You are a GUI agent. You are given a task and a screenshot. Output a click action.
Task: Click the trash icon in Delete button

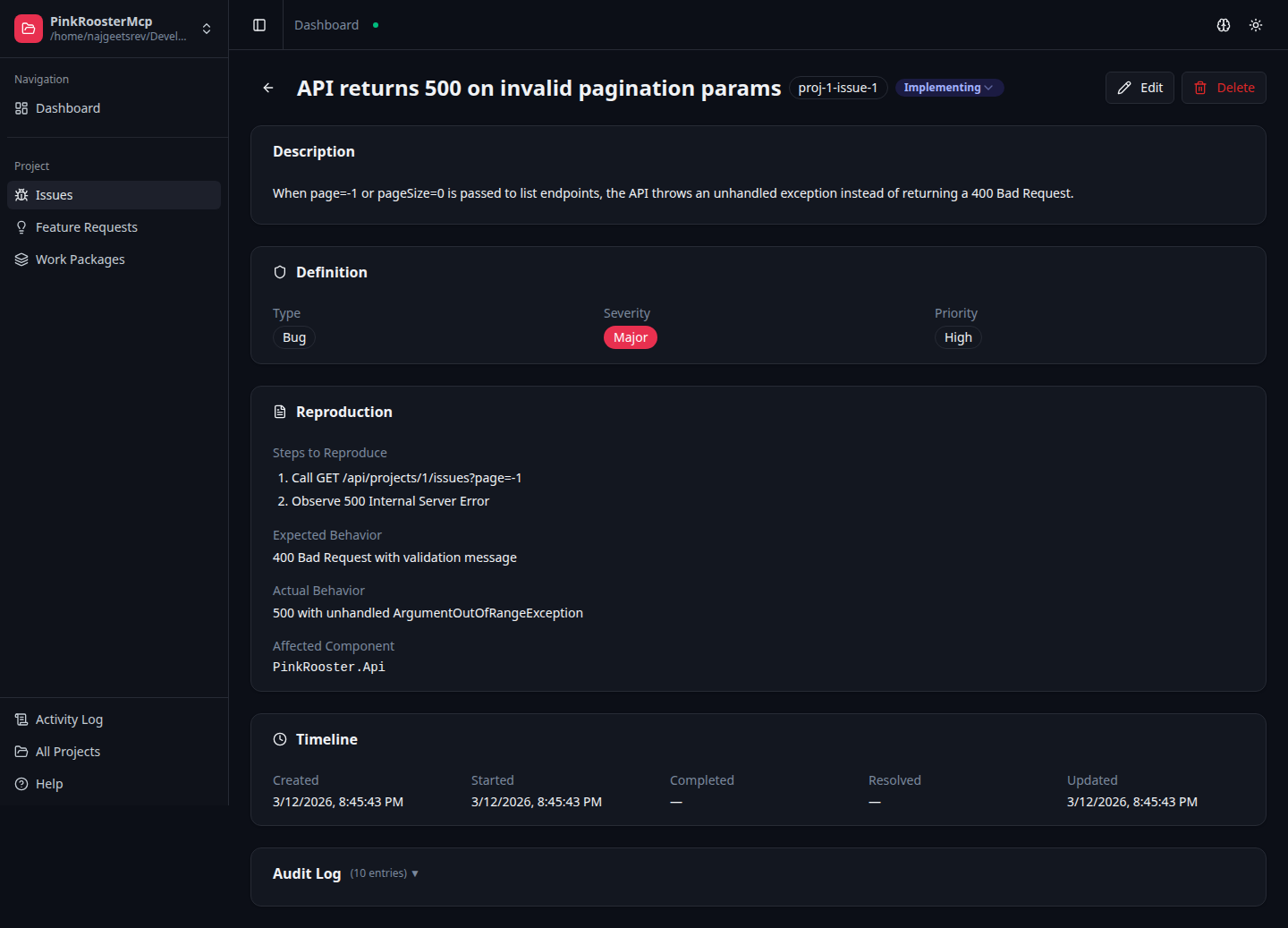click(x=1200, y=88)
